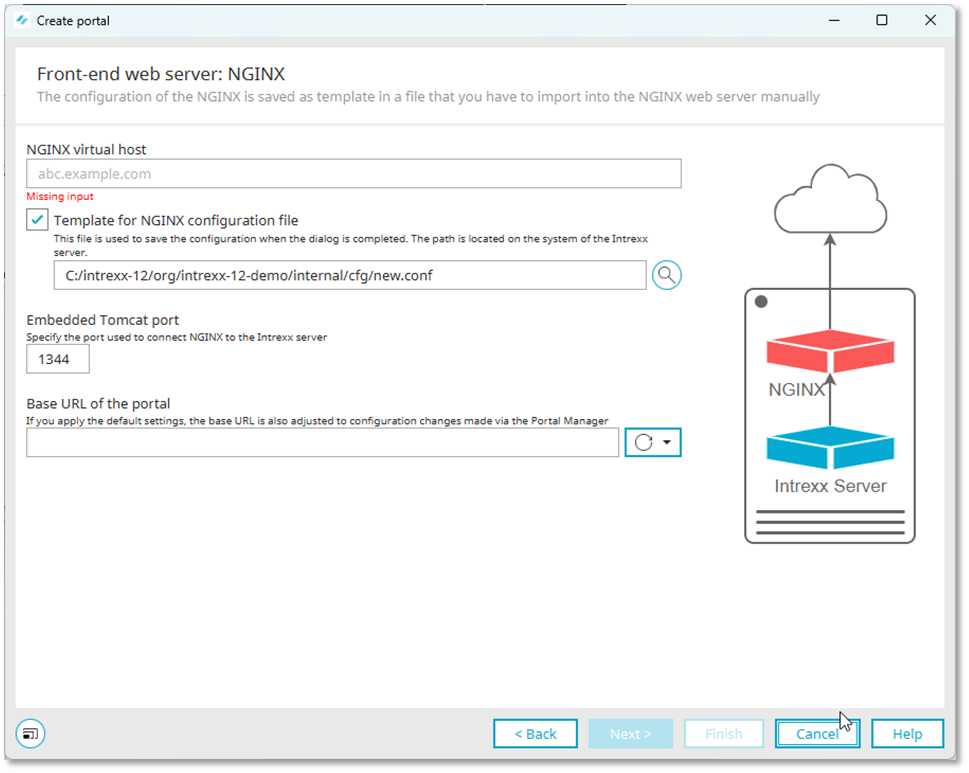Click the blue Intrexx Server block icon
Image resolution: width=969 pixels, height=773 pixels.
(830, 448)
